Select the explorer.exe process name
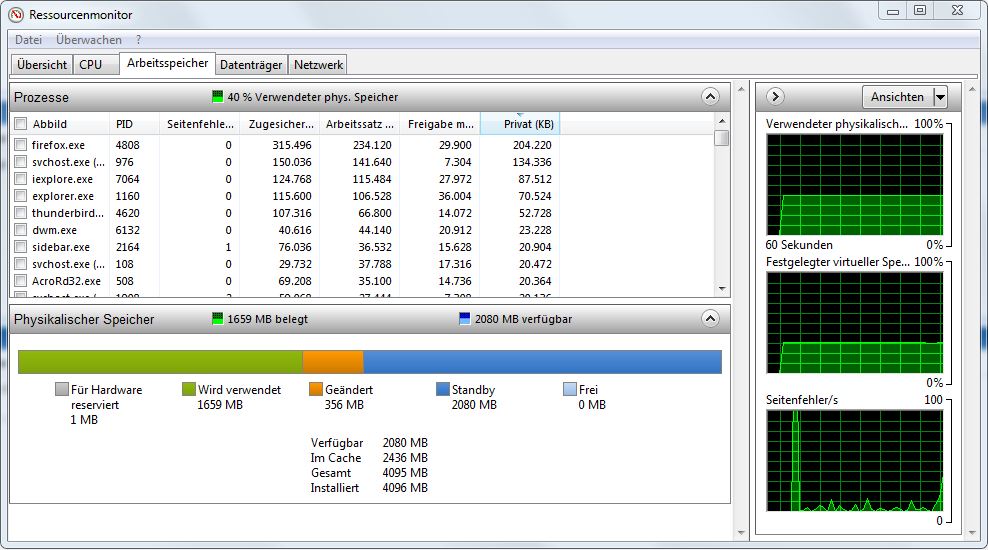Image resolution: width=988 pixels, height=550 pixels. 62,196
